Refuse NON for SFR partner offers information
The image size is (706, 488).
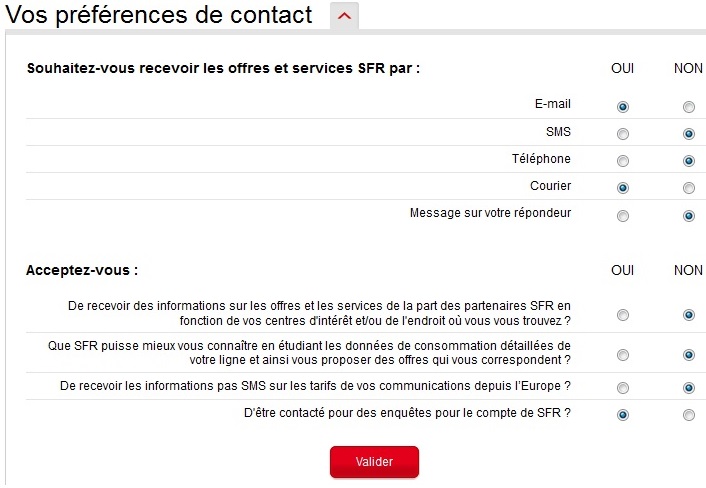click(x=688, y=315)
